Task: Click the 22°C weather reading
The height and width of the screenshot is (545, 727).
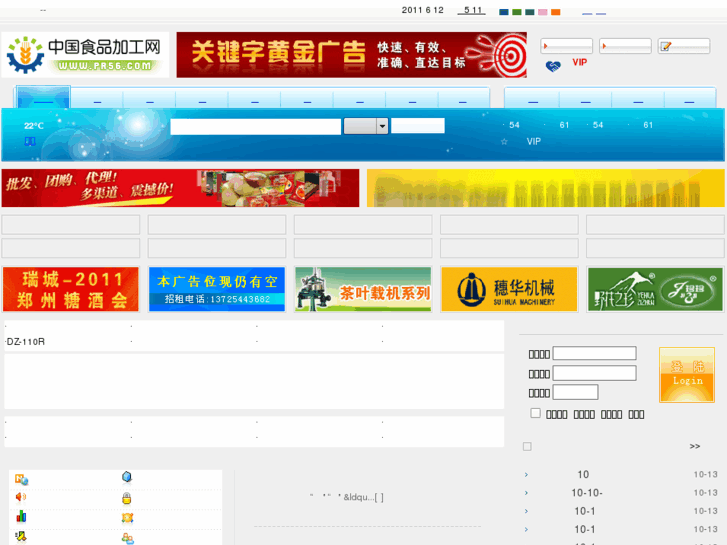Action: (x=34, y=126)
